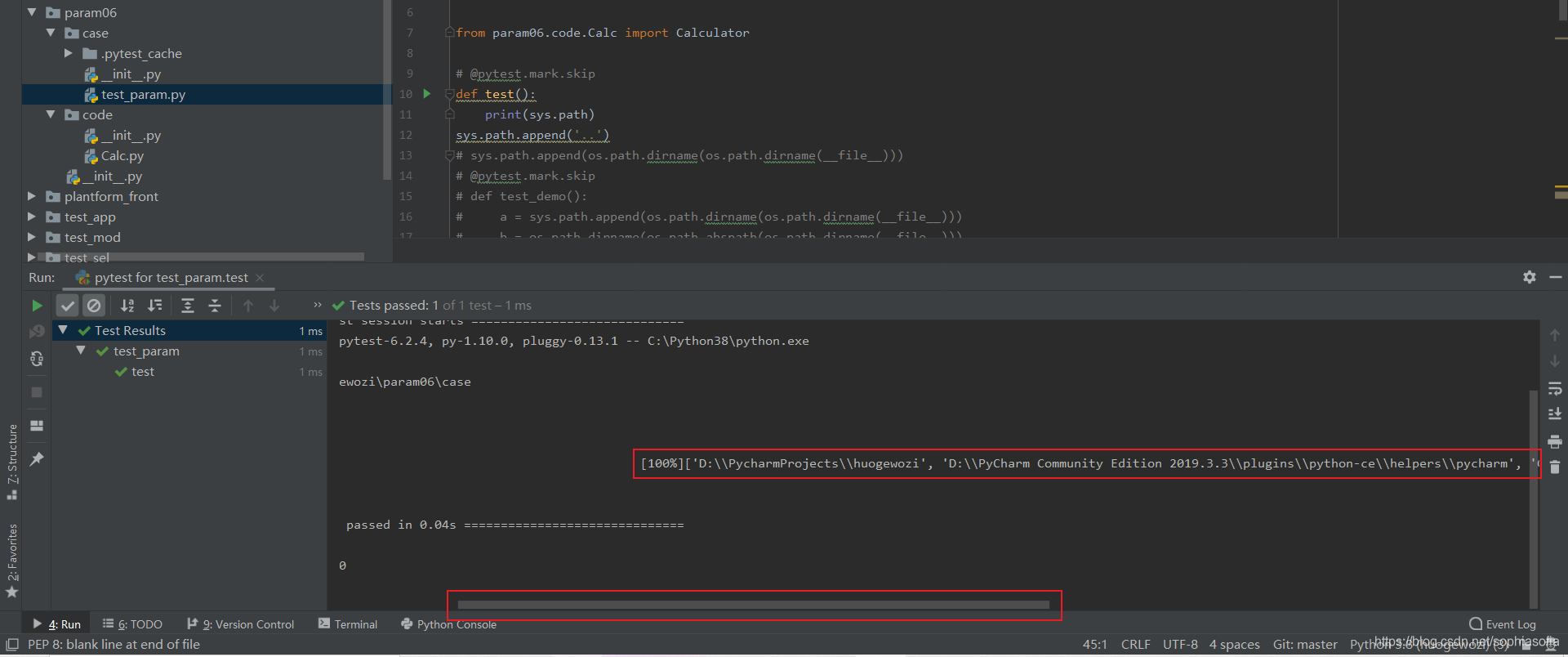The width and height of the screenshot is (1568, 657).
Task: Go to next failed test arrow
Action: click(x=274, y=306)
